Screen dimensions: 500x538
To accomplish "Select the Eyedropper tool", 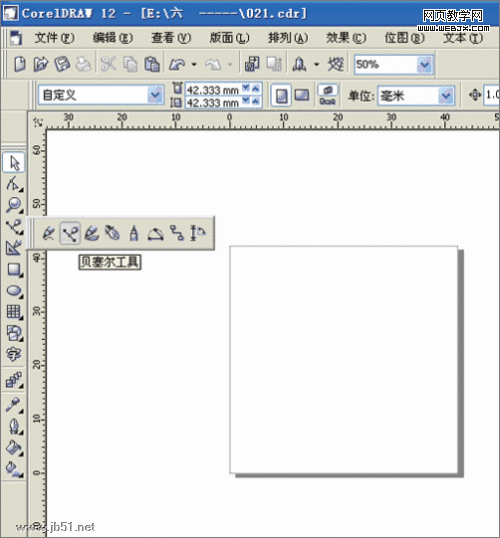I will tap(14, 405).
